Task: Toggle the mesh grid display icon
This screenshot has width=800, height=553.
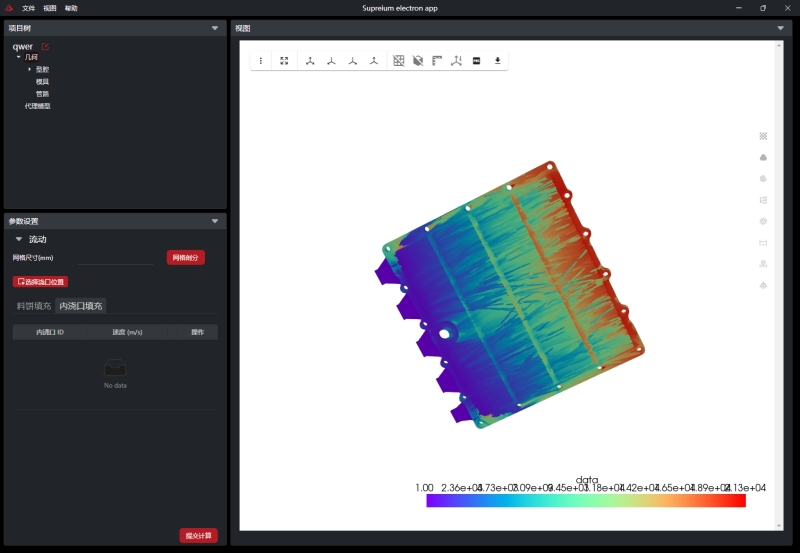Action: [x=399, y=61]
